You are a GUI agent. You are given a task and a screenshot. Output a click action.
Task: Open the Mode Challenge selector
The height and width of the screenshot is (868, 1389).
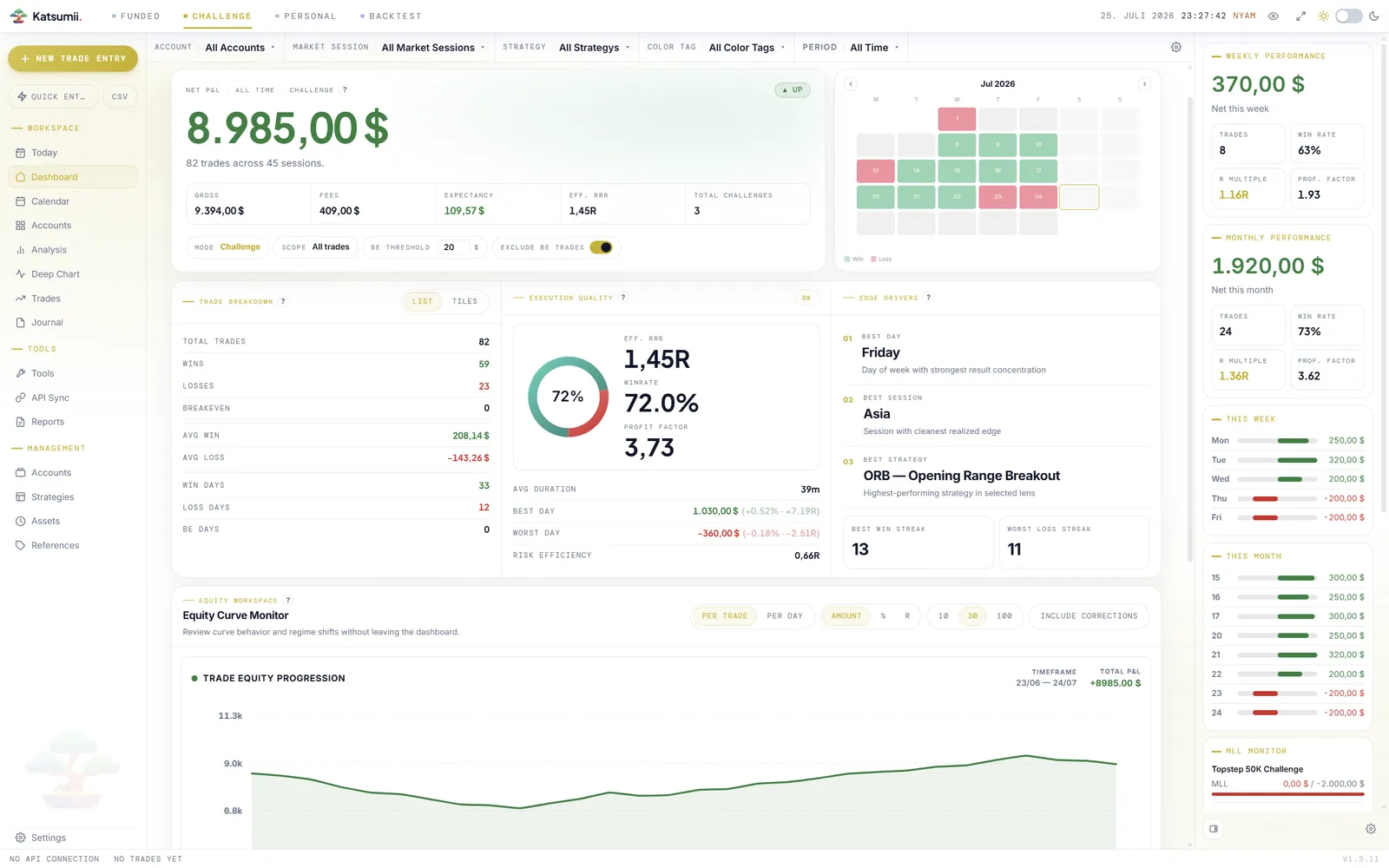pos(227,247)
